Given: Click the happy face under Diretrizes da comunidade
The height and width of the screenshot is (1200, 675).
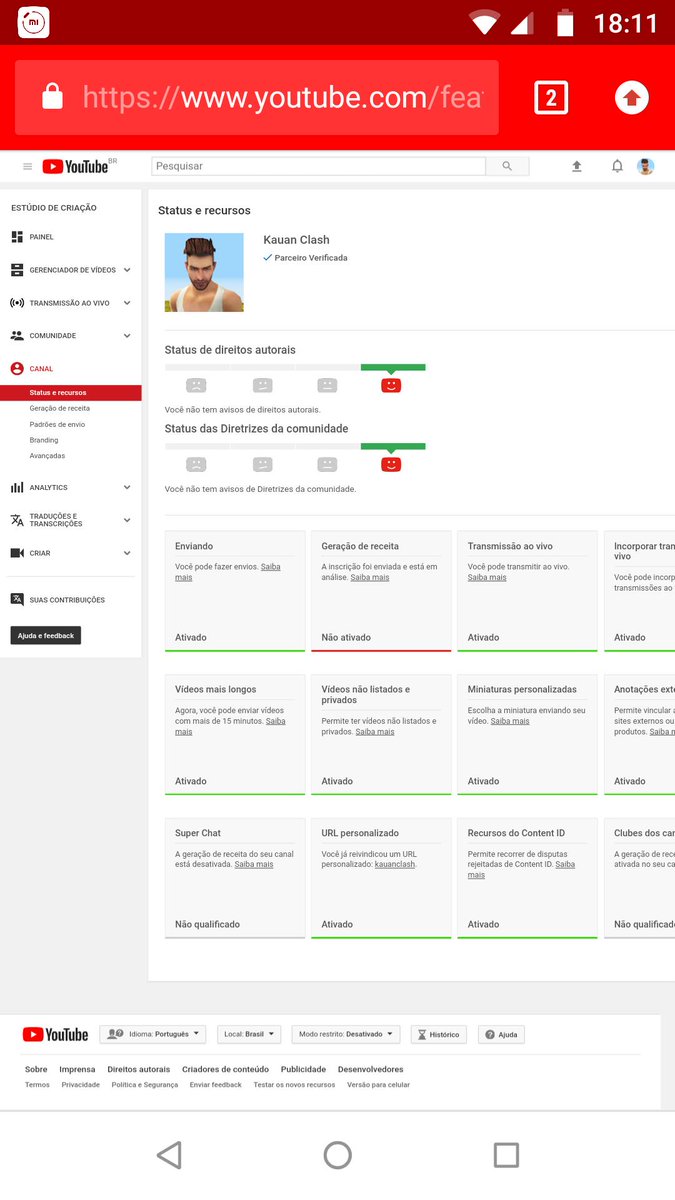Looking at the screenshot, I should pyautogui.click(x=391, y=464).
